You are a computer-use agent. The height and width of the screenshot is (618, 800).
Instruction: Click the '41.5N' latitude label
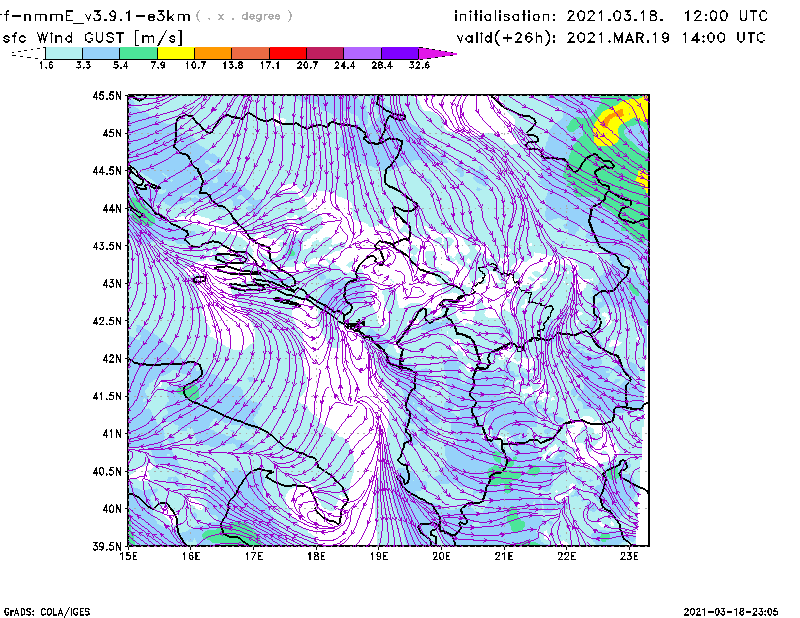107,396
